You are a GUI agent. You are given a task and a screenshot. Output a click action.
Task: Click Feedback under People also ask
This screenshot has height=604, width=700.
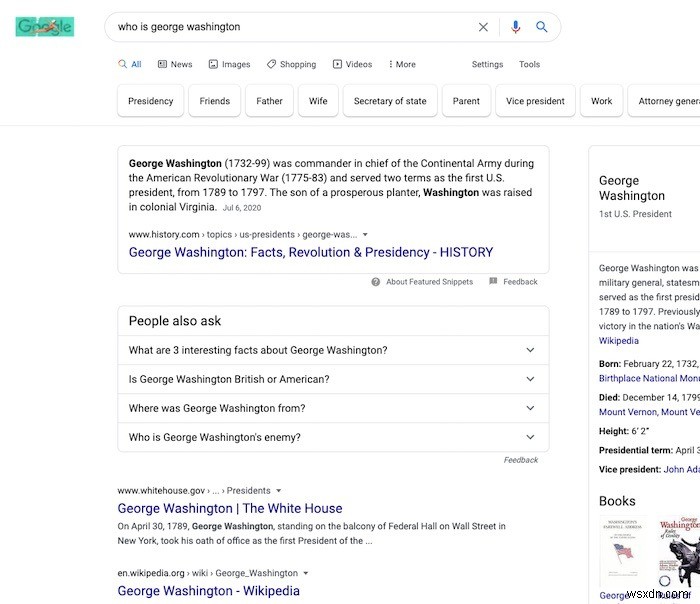tap(521, 460)
